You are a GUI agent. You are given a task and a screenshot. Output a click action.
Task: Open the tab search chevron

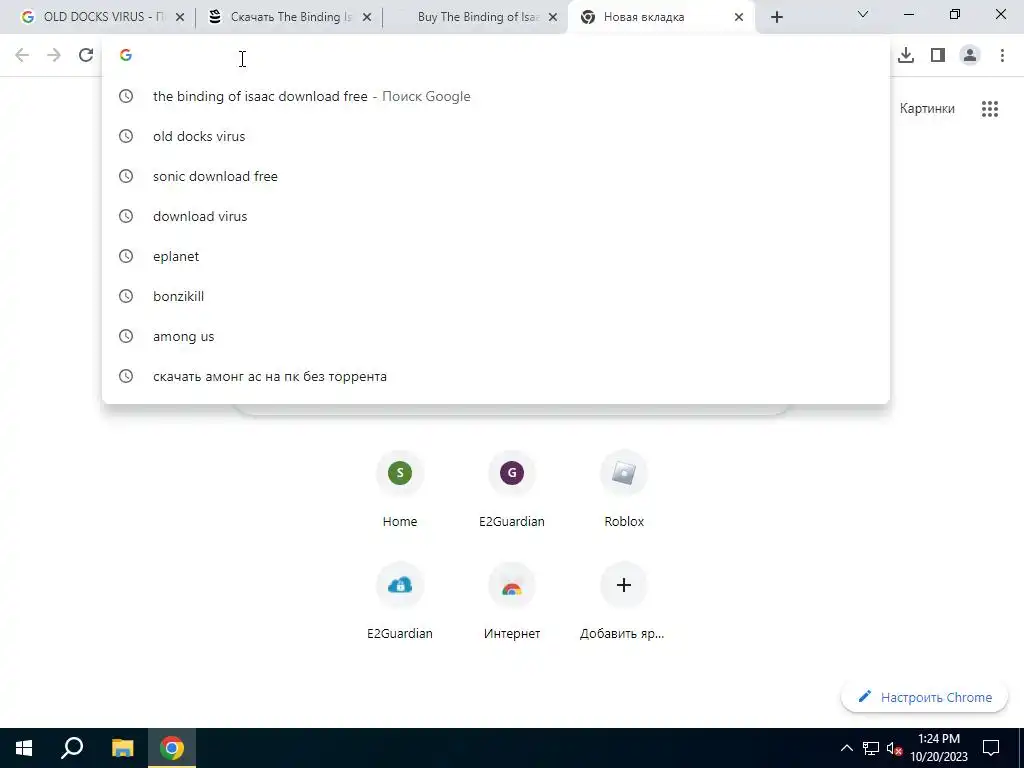point(863,14)
